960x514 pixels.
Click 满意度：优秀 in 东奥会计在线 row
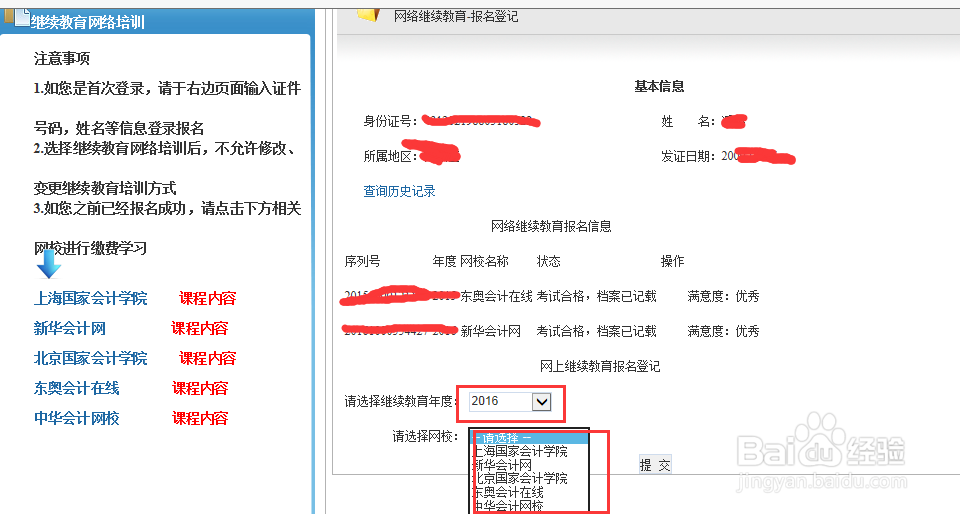point(723,296)
